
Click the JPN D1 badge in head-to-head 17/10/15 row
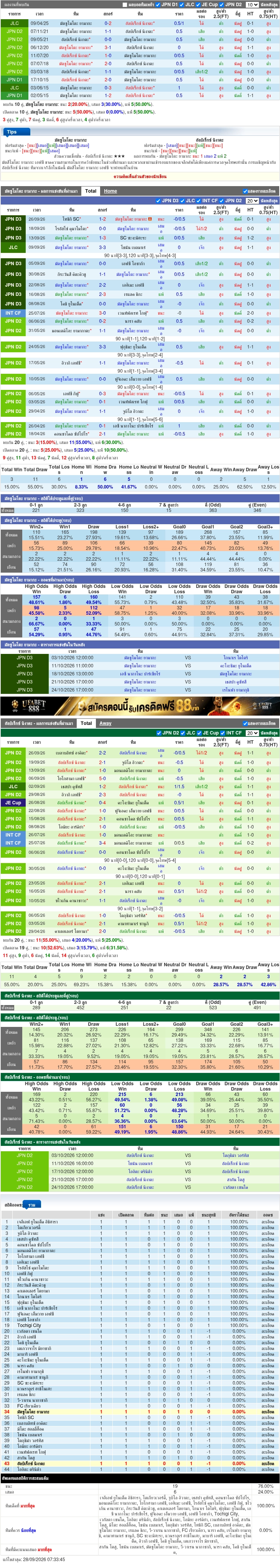[14, 79]
